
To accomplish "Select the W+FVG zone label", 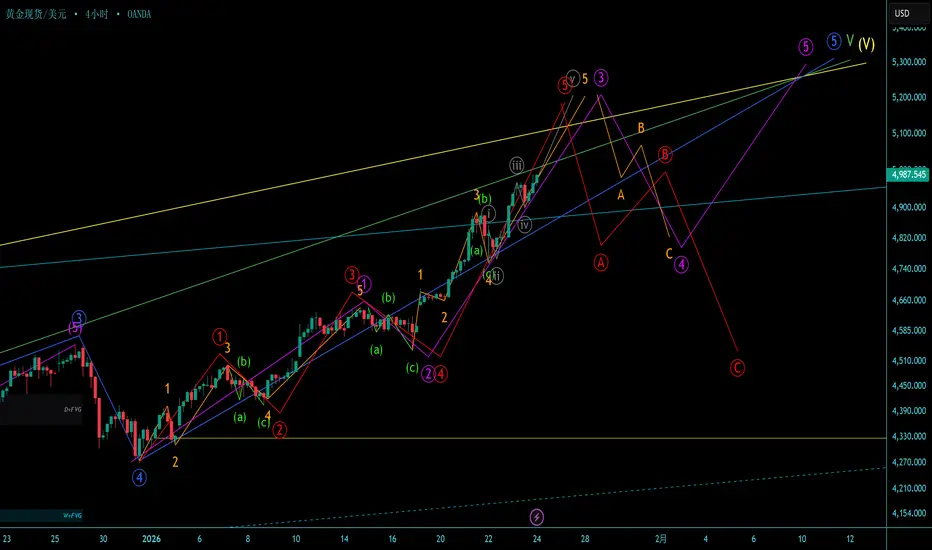I will pos(72,516).
